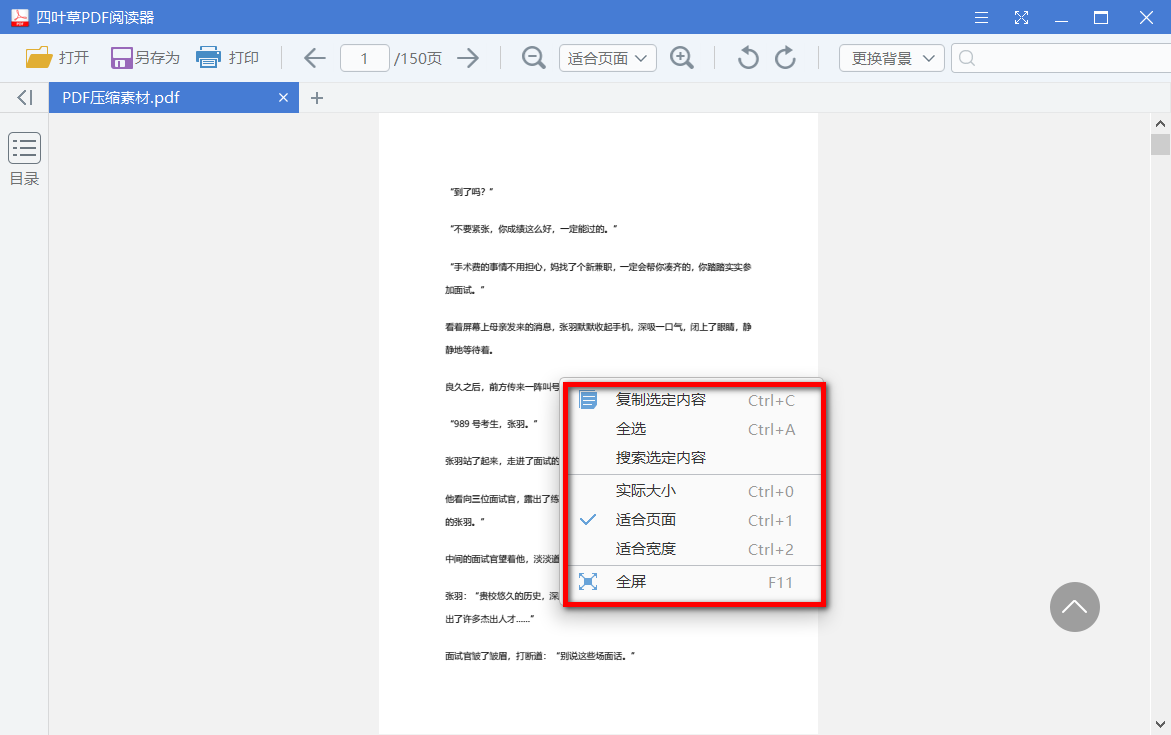The height and width of the screenshot is (735, 1171).
Task: Open a new tab with plus button
Action: (x=317, y=97)
